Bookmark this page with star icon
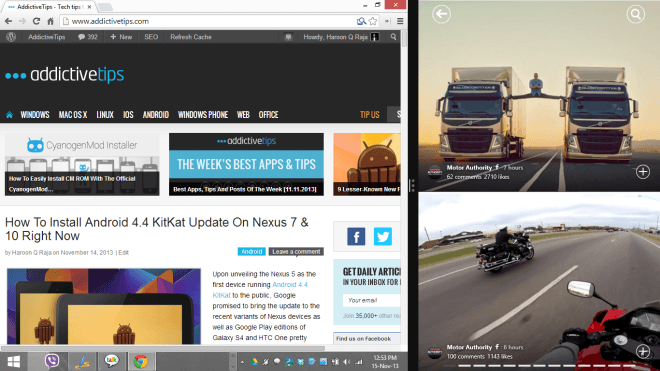Image resolution: width=660 pixels, height=371 pixels. click(x=373, y=21)
